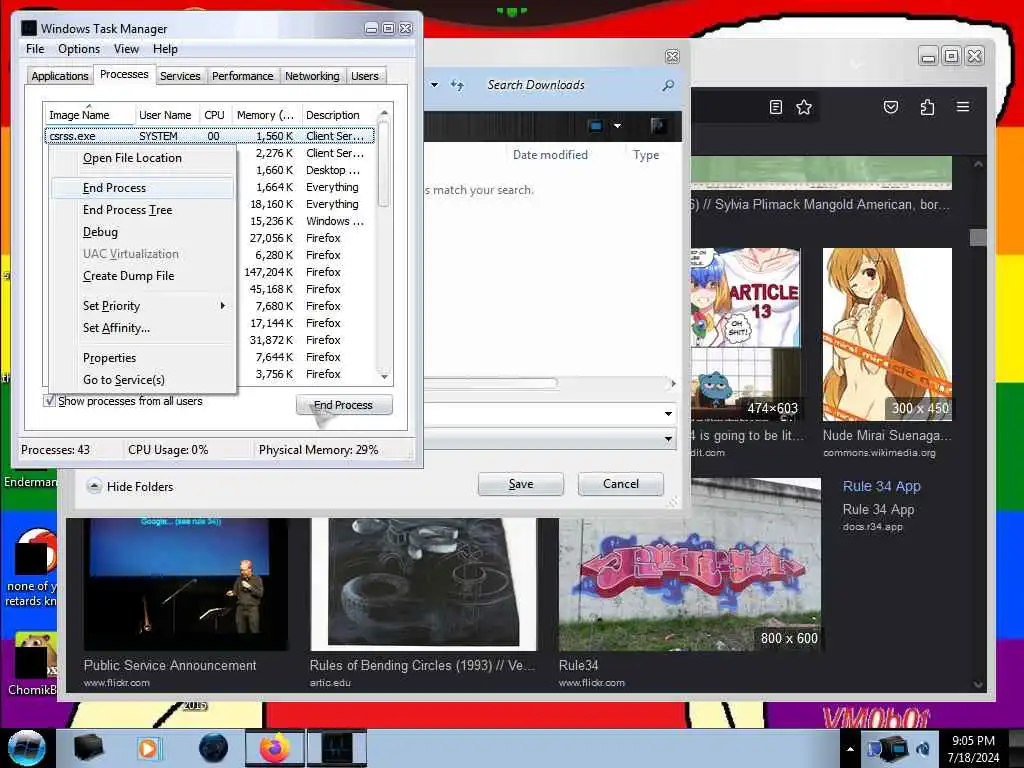Click the Search Downloads input field

coord(568,86)
